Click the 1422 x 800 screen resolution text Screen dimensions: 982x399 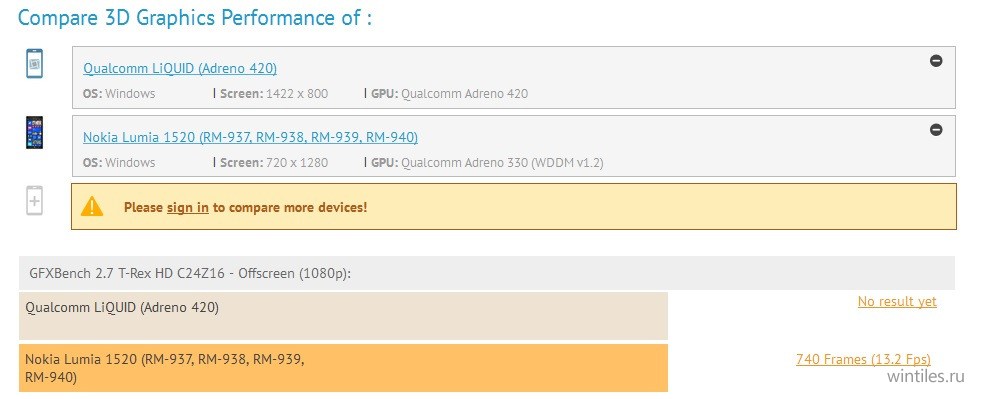[x=297, y=94]
